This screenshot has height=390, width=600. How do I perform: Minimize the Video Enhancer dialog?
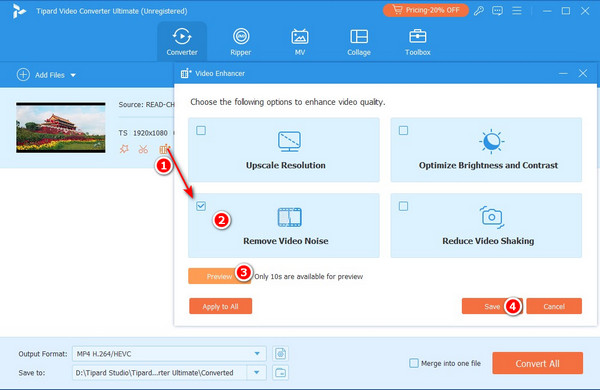tap(563, 73)
